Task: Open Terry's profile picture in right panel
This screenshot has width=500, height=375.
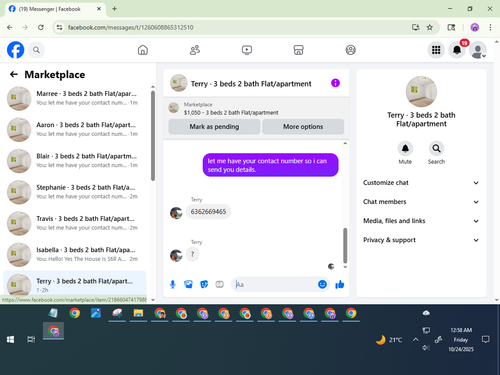Action: 421,92
